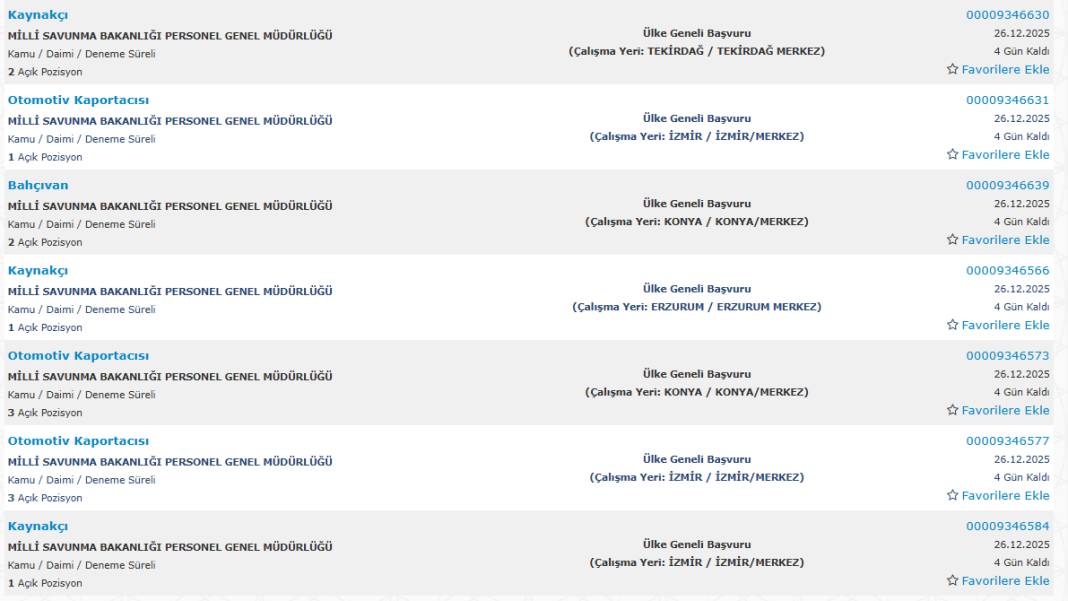
Task: Click listing number 00009346631
Action: pyautogui.click(x=1007, y=100)
